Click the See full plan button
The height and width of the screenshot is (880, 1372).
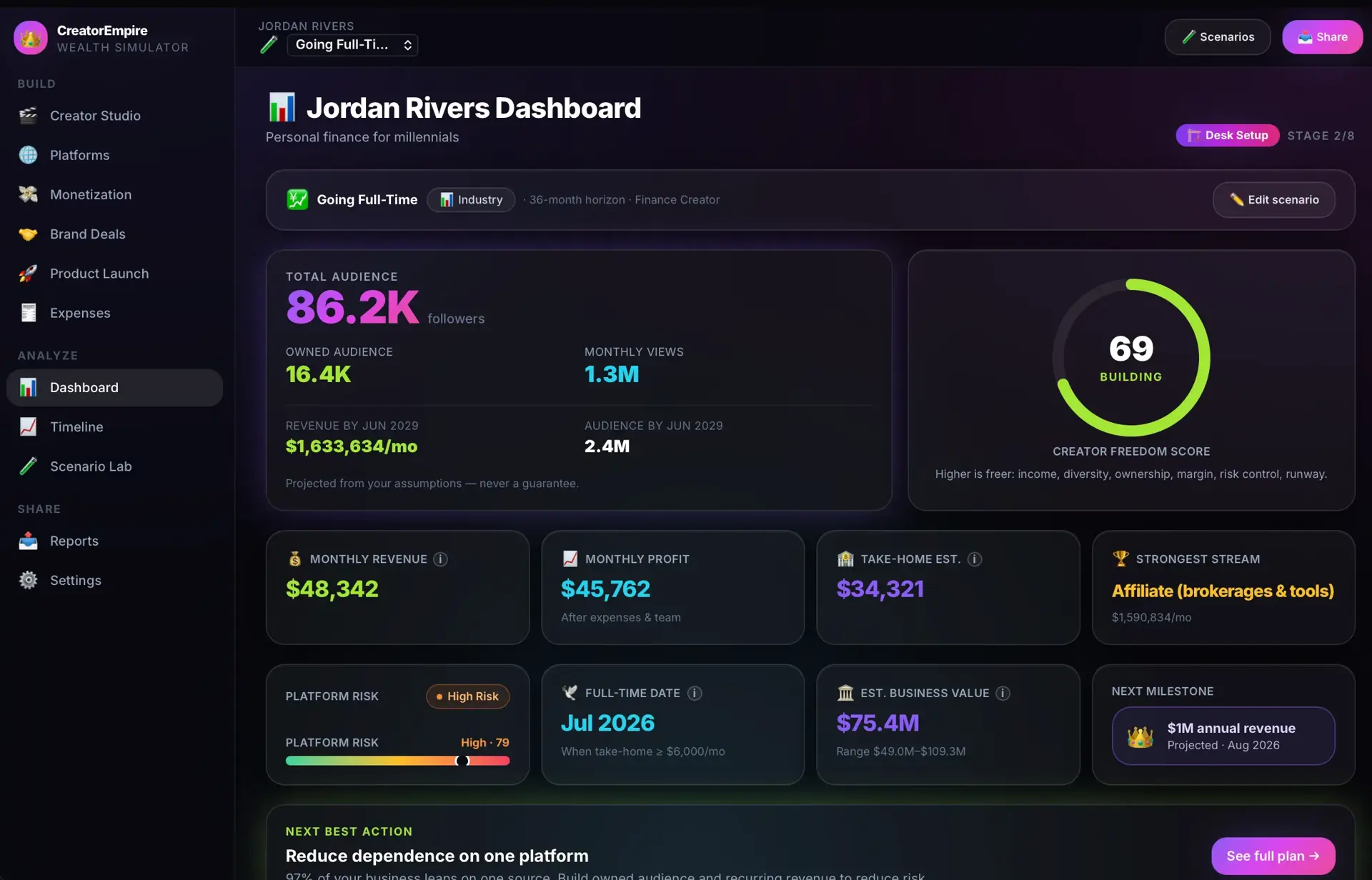tap(1273, 856)
